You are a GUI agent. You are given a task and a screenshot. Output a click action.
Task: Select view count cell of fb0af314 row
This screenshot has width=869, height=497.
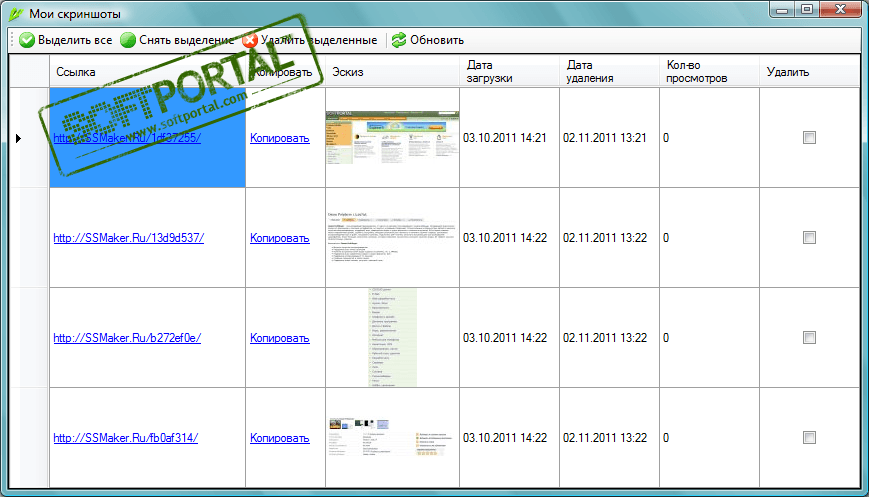(x=709, y=438)
